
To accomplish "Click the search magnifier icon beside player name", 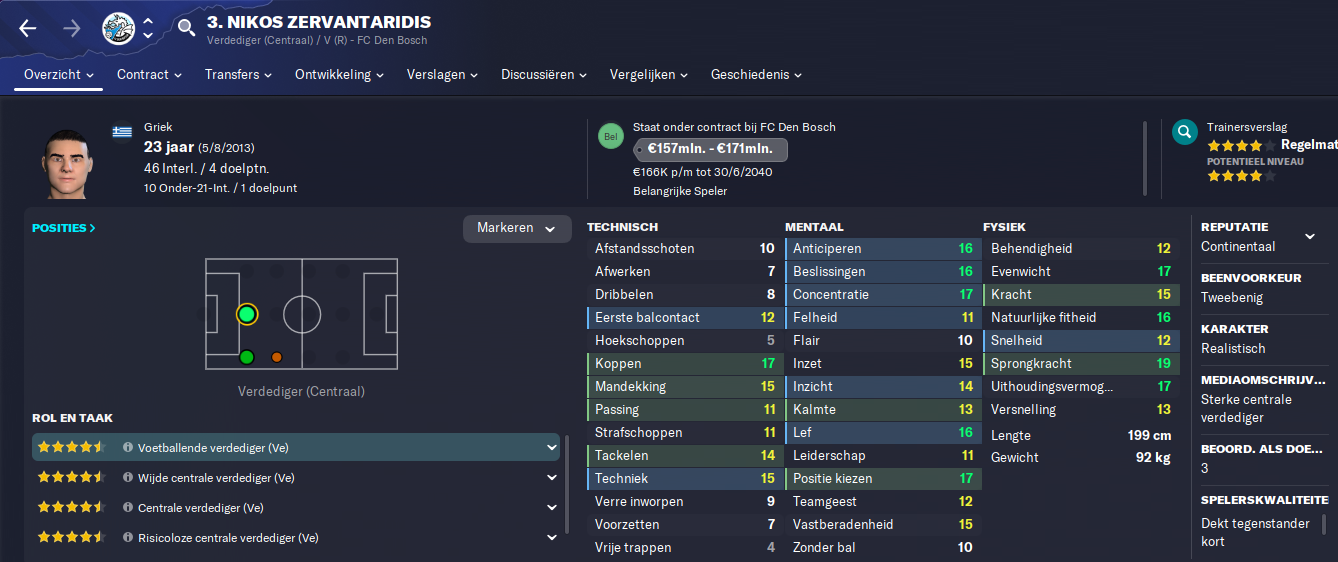I will point(186,28).
